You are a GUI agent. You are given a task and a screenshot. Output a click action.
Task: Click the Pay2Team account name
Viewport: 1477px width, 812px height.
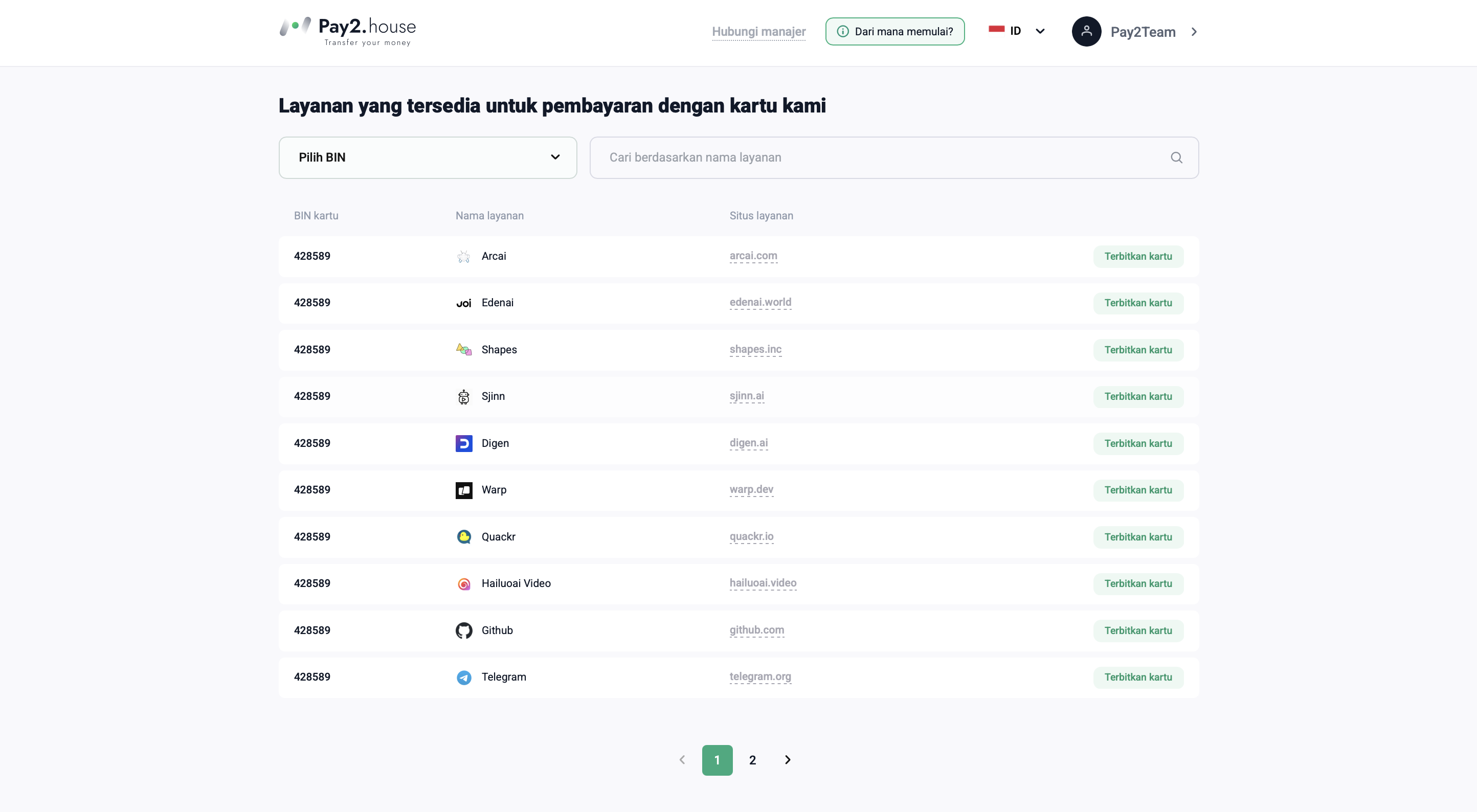point(1143,32)
